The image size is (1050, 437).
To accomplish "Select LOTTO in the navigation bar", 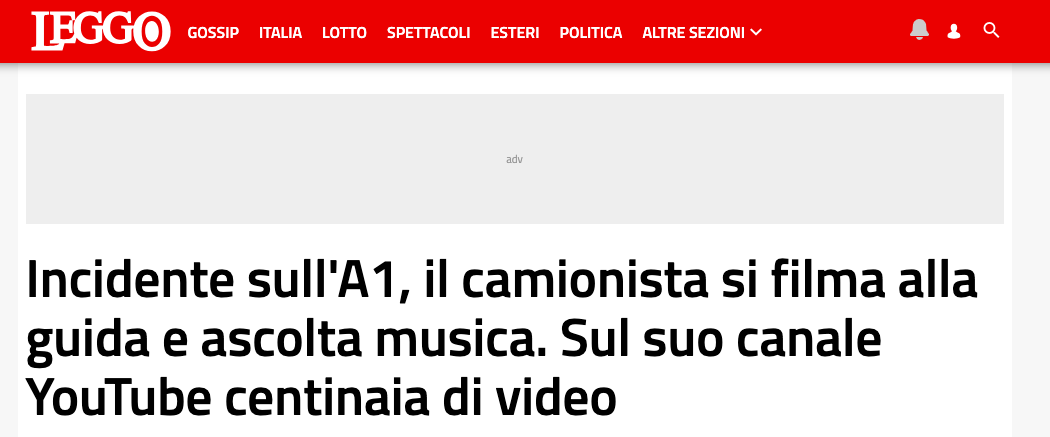I will click(344, 33).
